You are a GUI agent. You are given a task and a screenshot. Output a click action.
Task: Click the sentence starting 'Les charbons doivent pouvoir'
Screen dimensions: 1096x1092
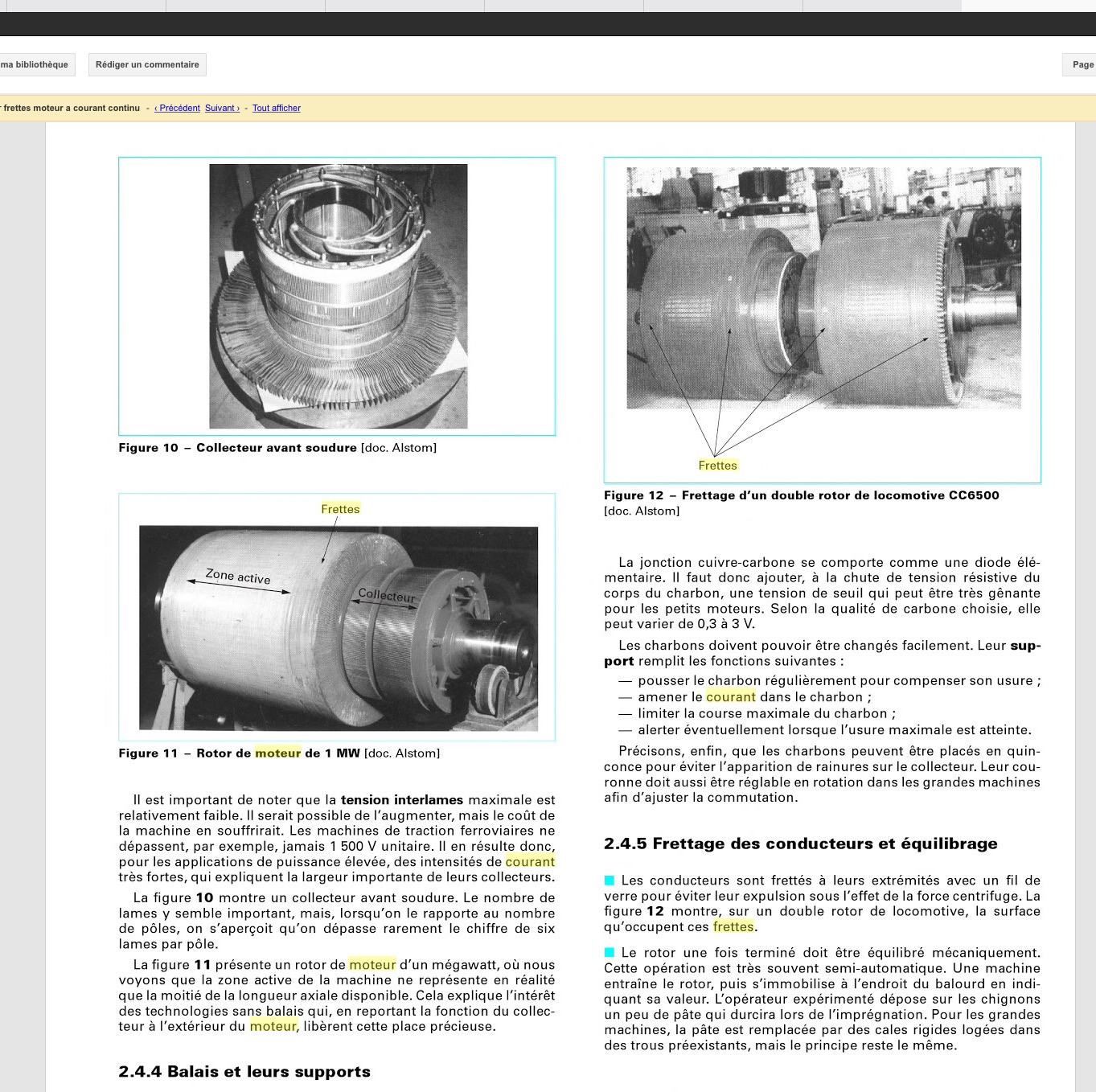coord(822,654)
